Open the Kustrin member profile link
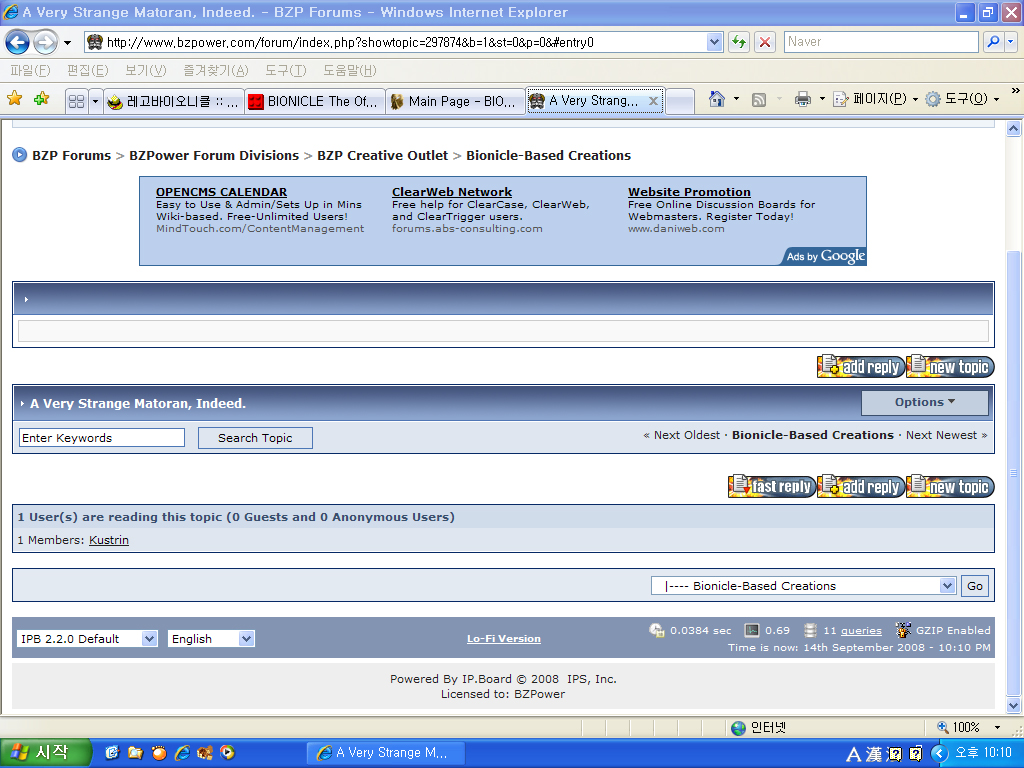This screenshot has width=1024, height=768. (x=108, y=540)
